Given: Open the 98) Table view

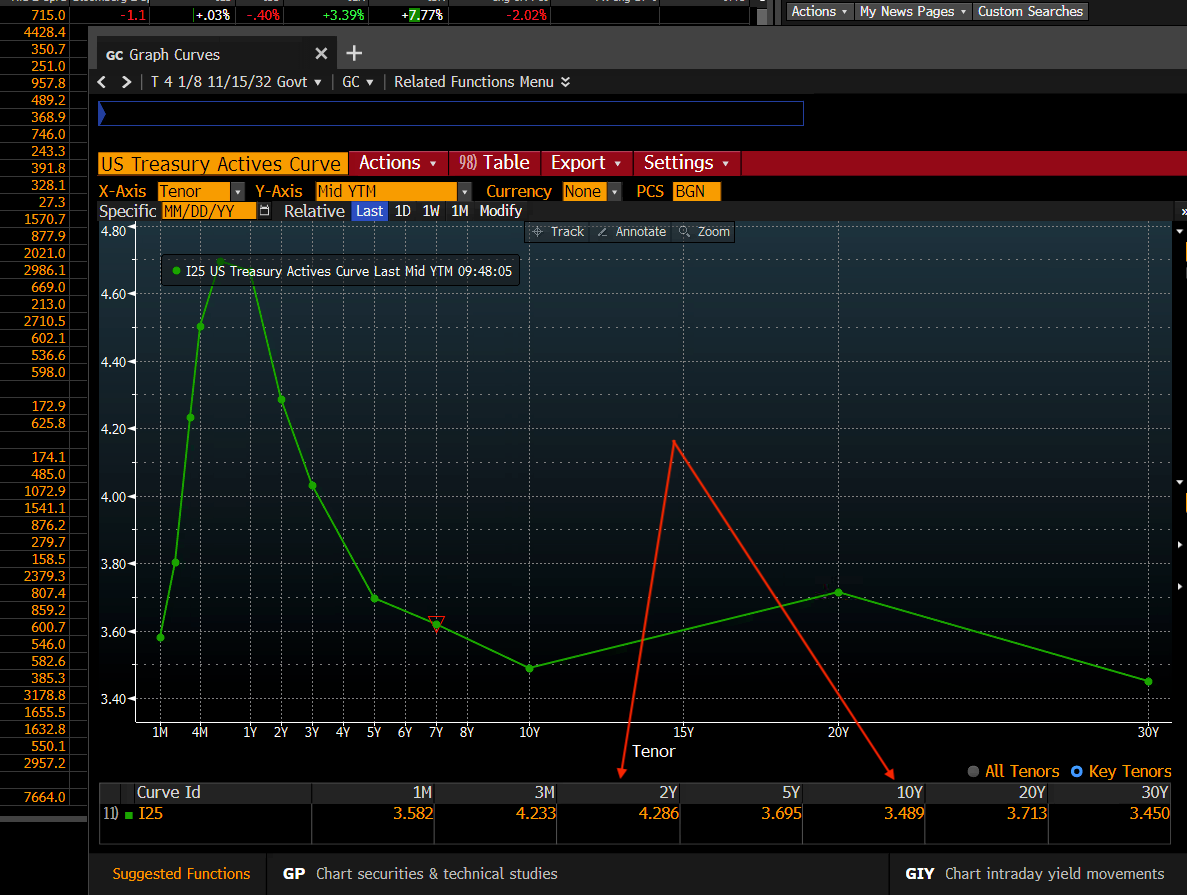Looking at the screenshot, I should pos(494,162).
